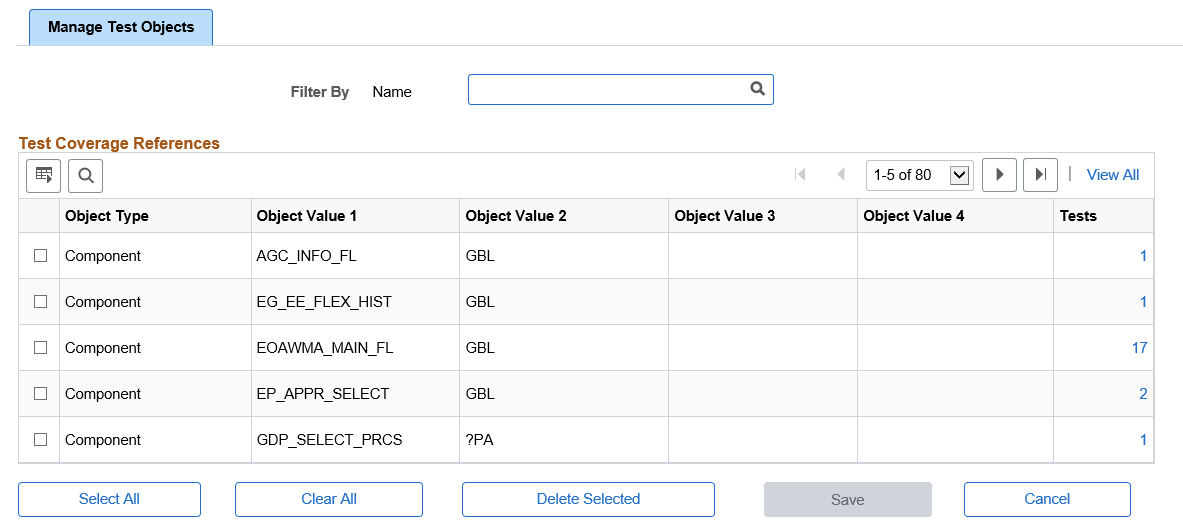Click the View All link
The image size is (1183, 524).
pyautogui.click(x=1113, y=175)
